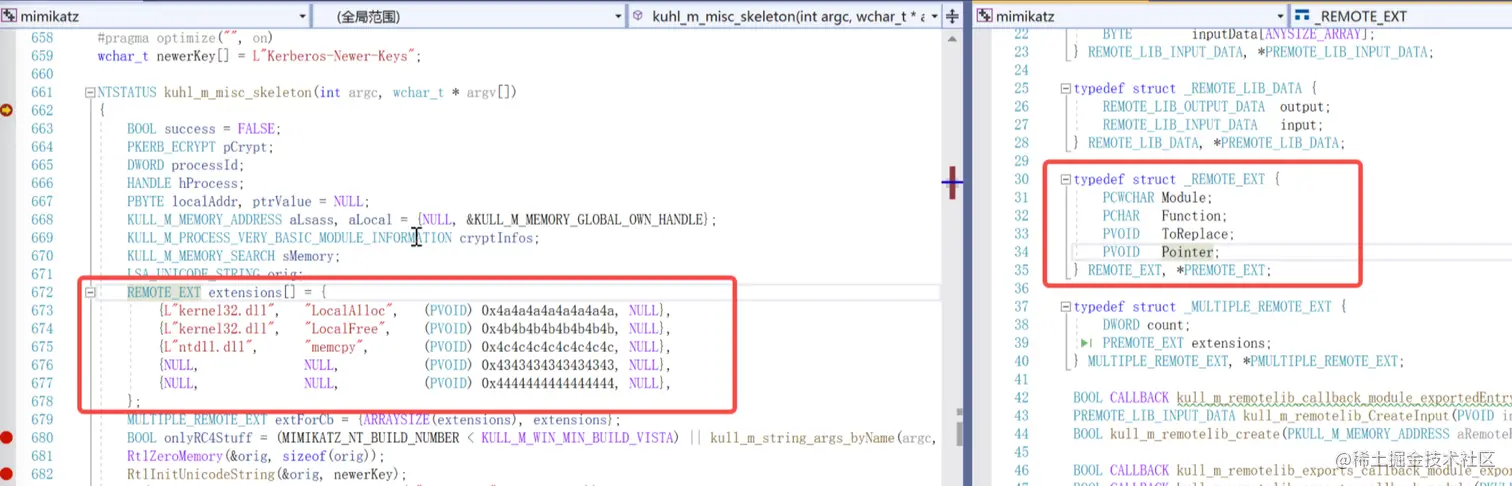
Task: Click 'PCHAR Function;' on line 32
Action: click(1164, 215)
